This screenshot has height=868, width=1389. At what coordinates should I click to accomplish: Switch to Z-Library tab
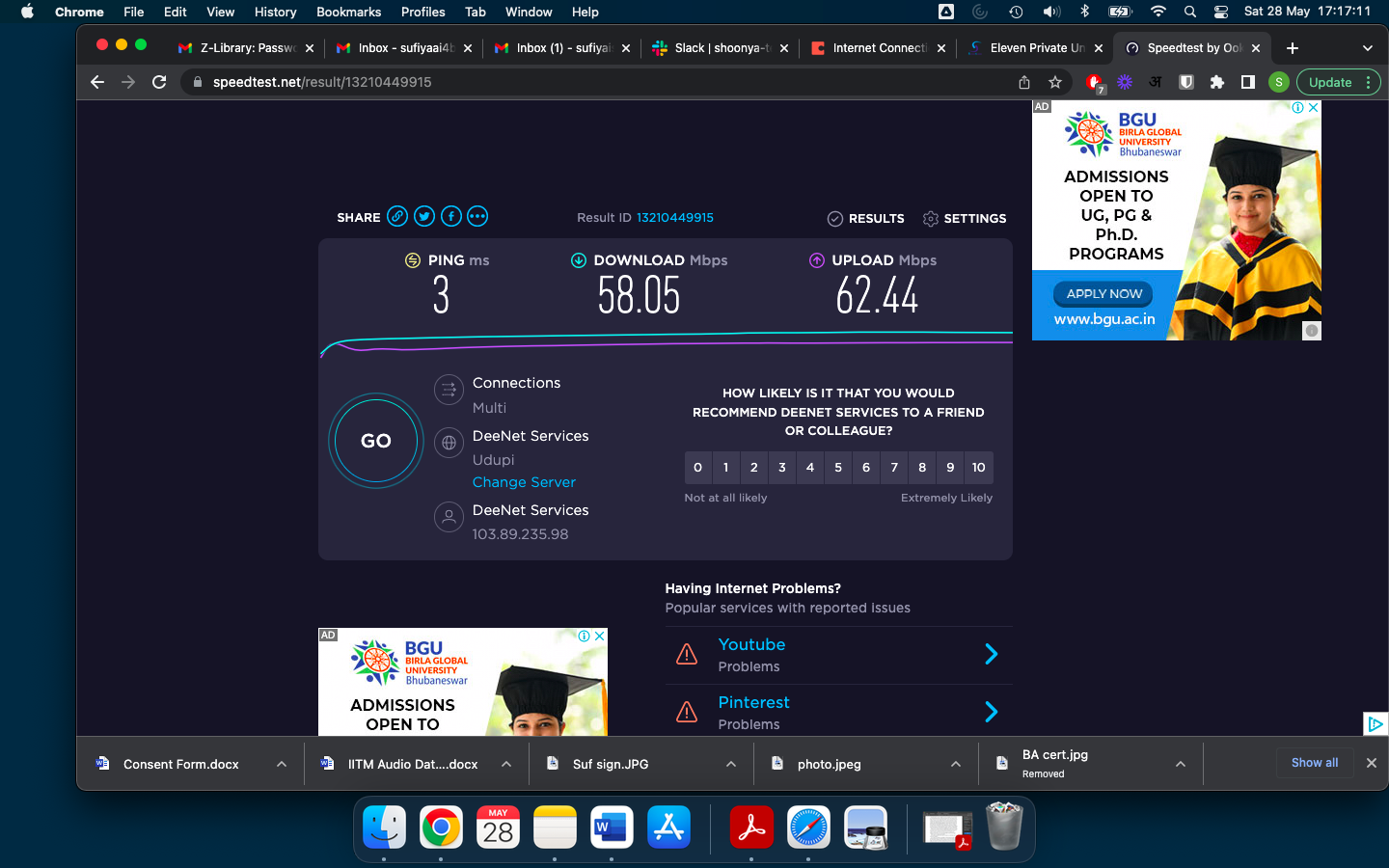247,48
